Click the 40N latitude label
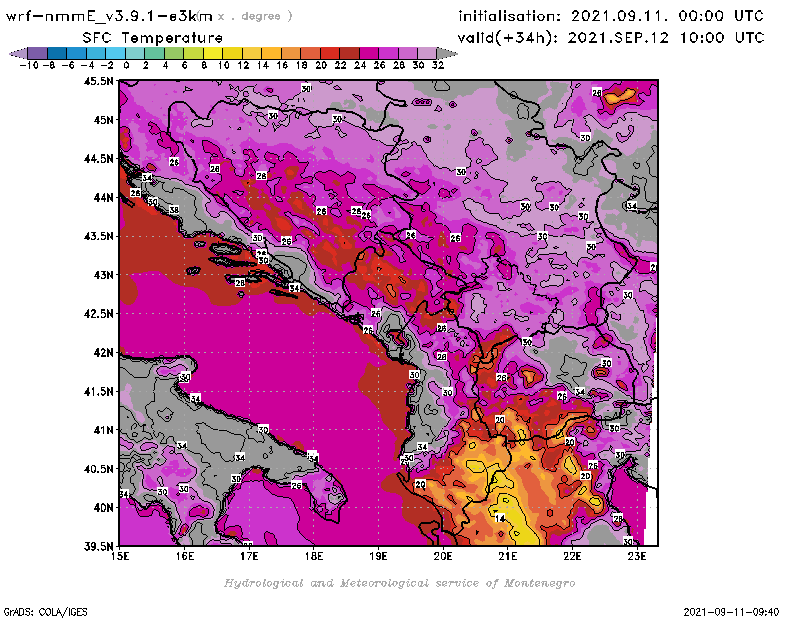 pyautogui.click(x=103, y=508)
